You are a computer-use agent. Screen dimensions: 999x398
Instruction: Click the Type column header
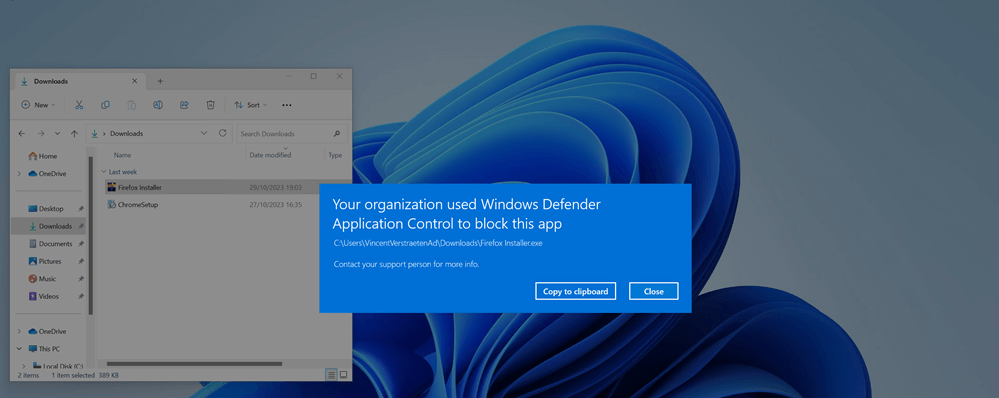pos(335,155)
